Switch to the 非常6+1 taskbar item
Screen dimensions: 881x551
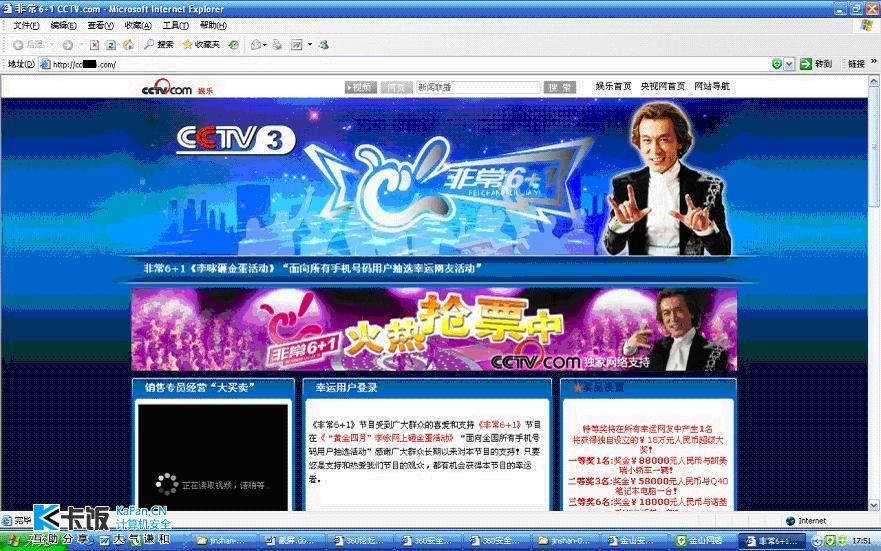pyautogui.click(x=773, y=540)
